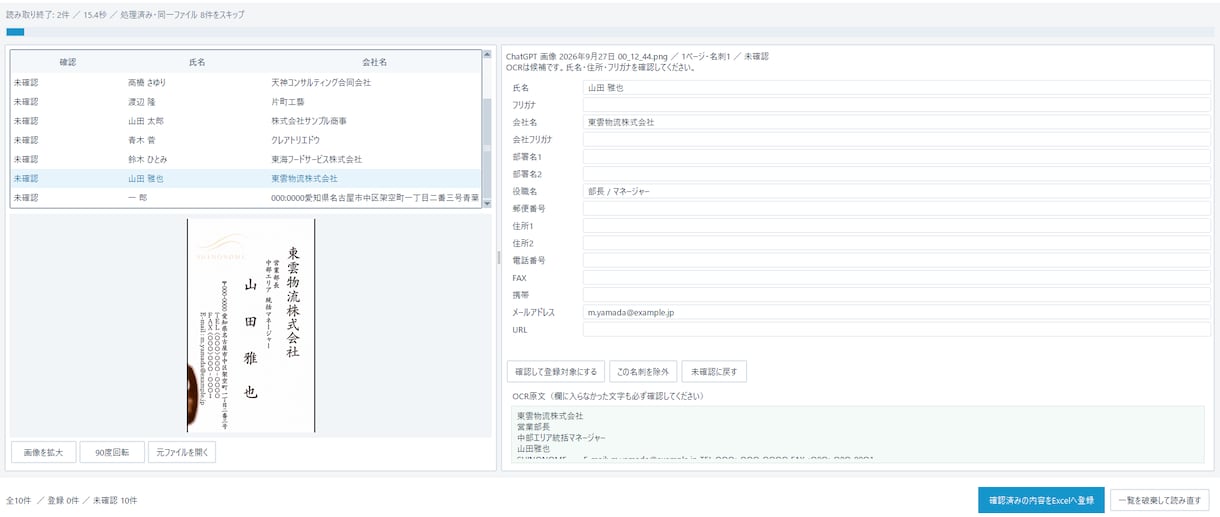
Task: Open the source file via 元ファイルを開く
Action: click(x=181, y=452)
